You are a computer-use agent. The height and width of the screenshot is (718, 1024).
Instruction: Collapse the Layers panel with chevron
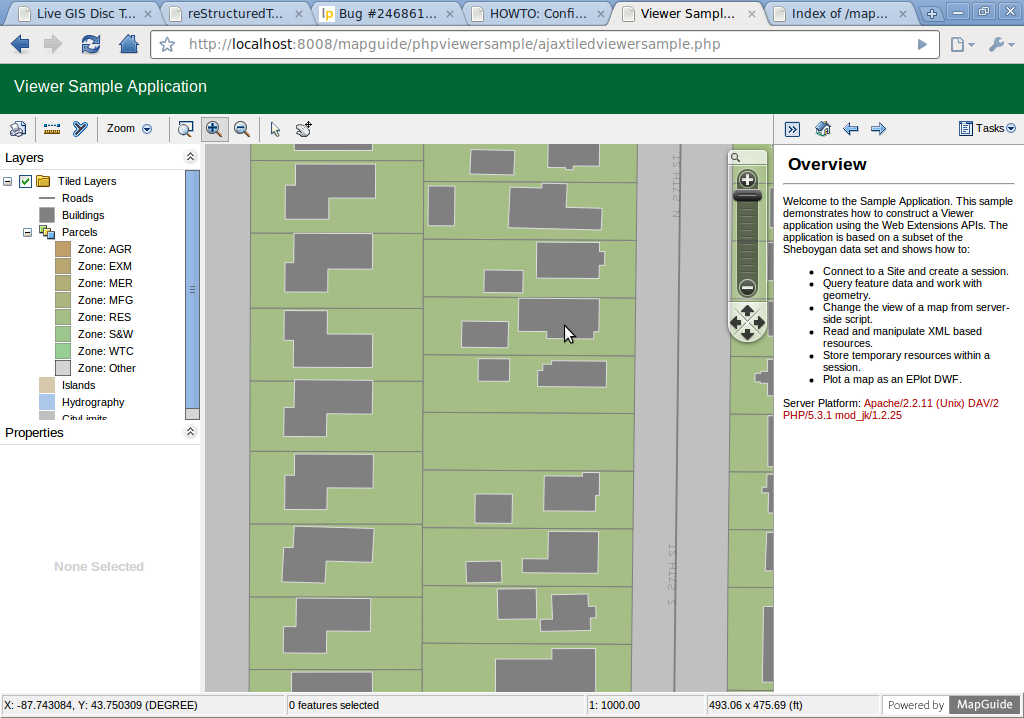click(190, 158)
